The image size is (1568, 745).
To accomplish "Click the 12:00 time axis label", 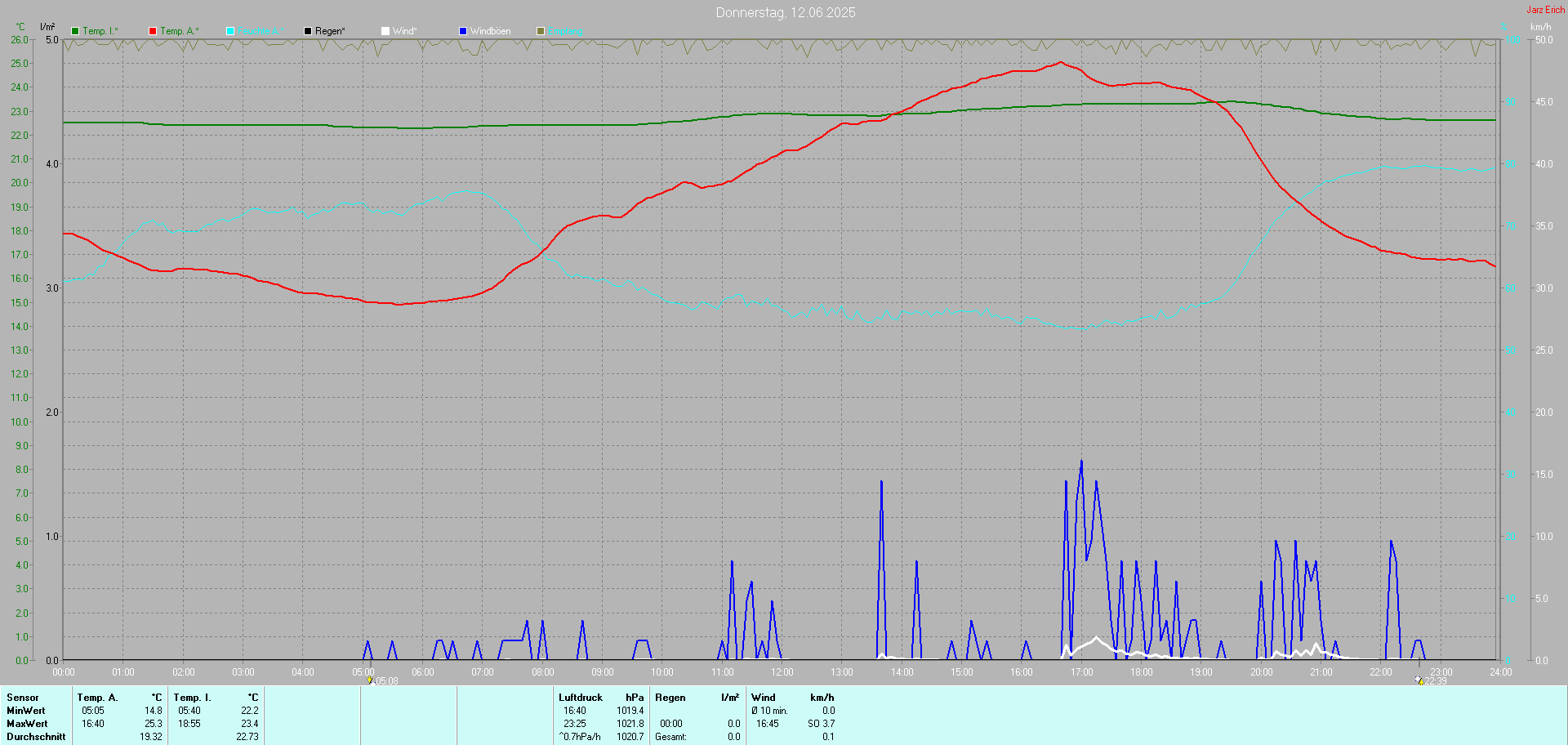I will click(782, 672).
